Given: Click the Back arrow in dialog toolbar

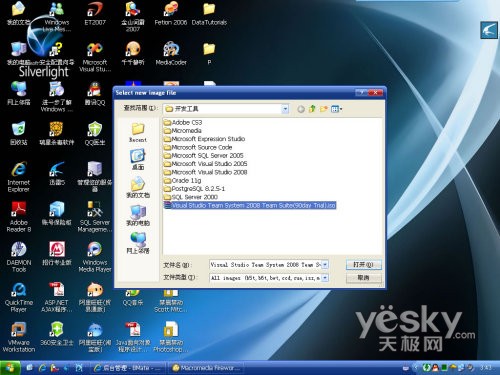Looking at the screenshot, I should [x=301, y=109].
